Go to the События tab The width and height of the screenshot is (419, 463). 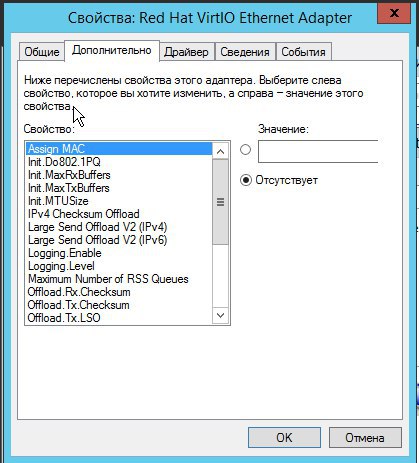tap(303, 52)
